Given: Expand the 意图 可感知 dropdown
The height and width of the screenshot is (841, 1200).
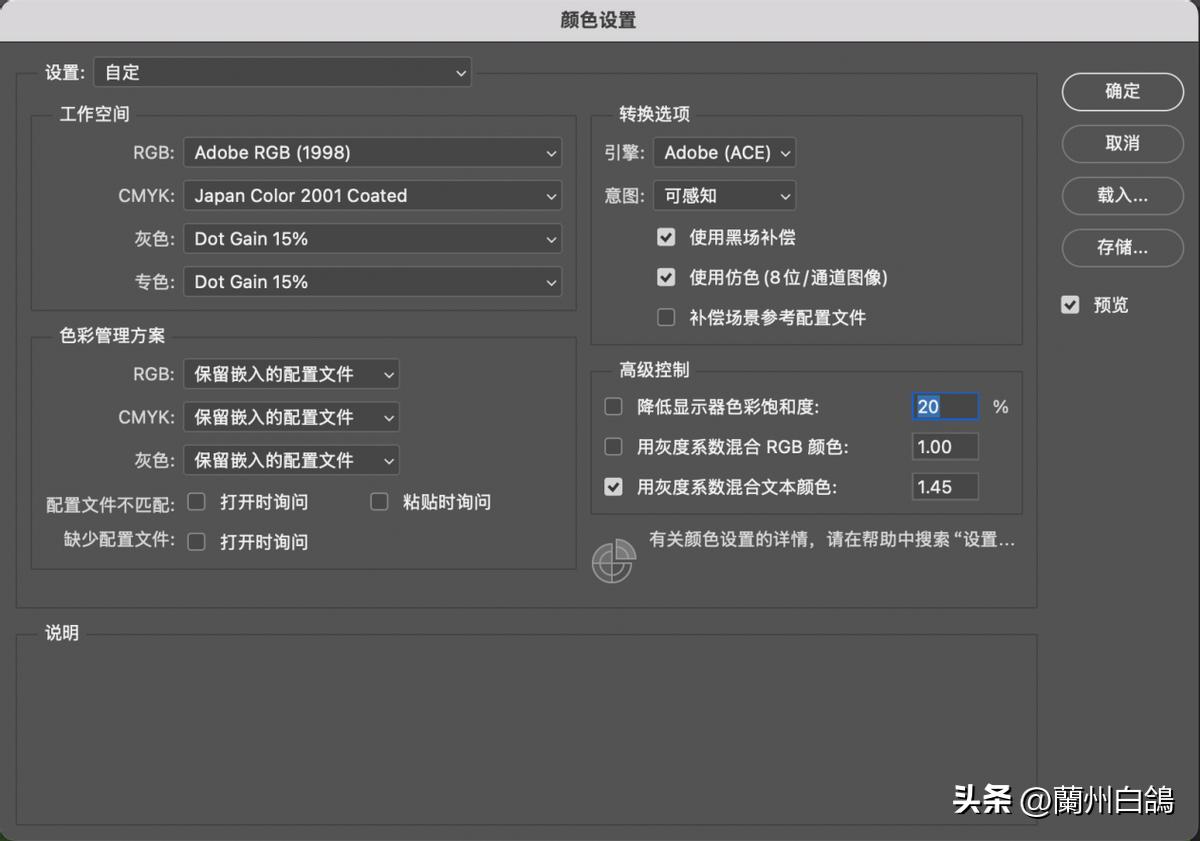Looking at the screenshot, I should click(x=724, y=196).
